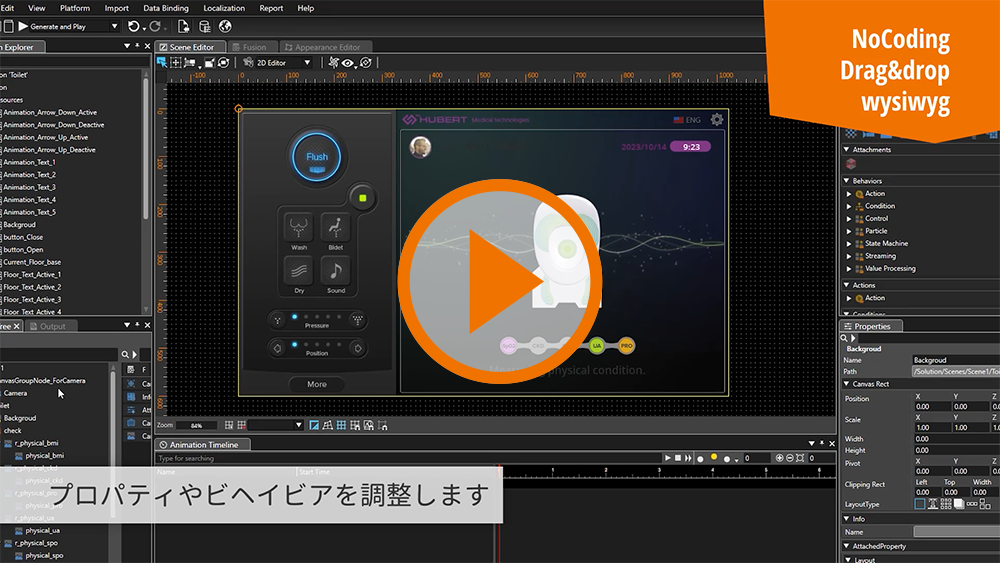Open the Data Binding menu

coord(166,8)
